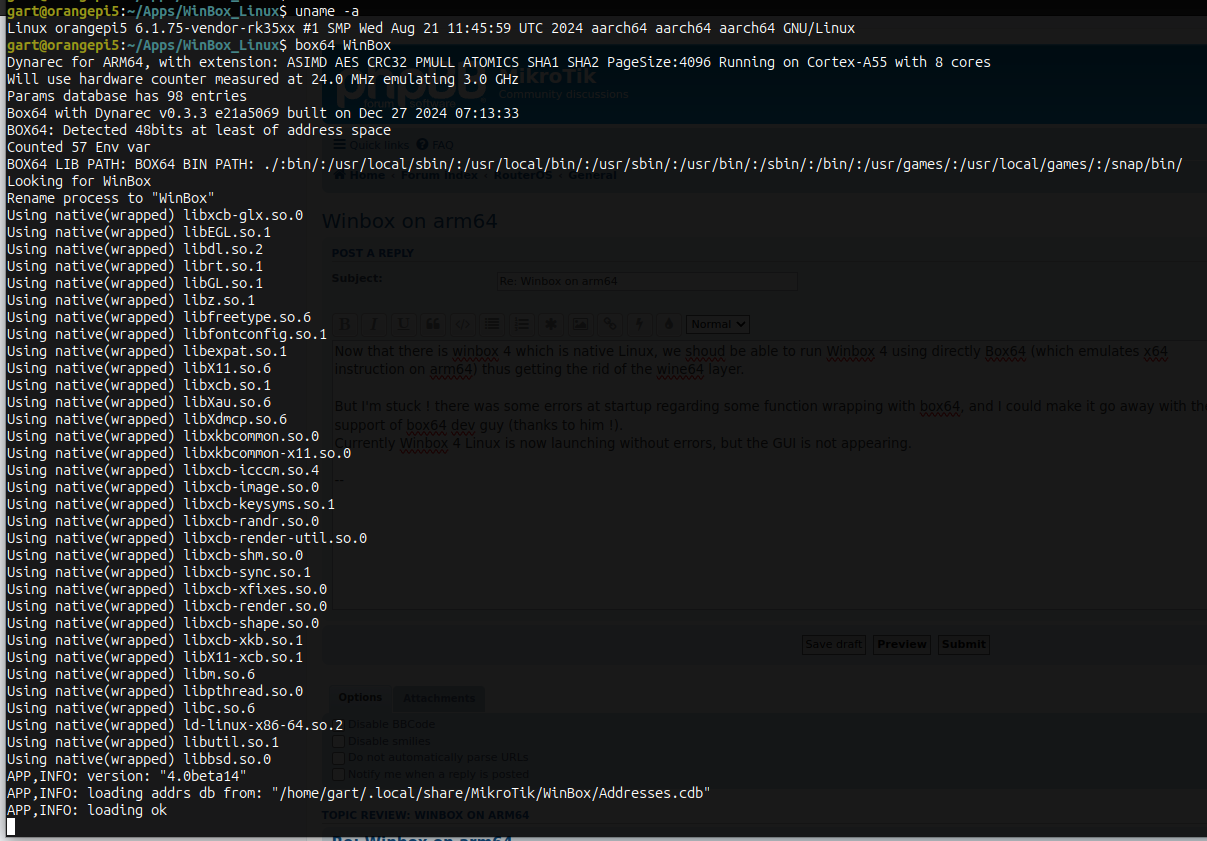The image size is (1207, 841).
Task: Toggle Underline formatting in the reply editor
Action: point(403,324)
